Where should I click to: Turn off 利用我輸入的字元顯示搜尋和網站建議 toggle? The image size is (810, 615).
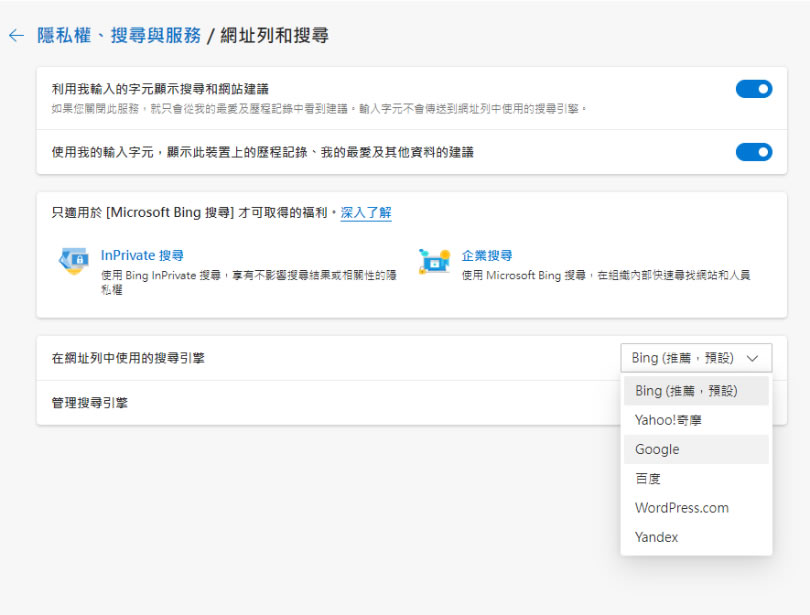tap(754, 89)
